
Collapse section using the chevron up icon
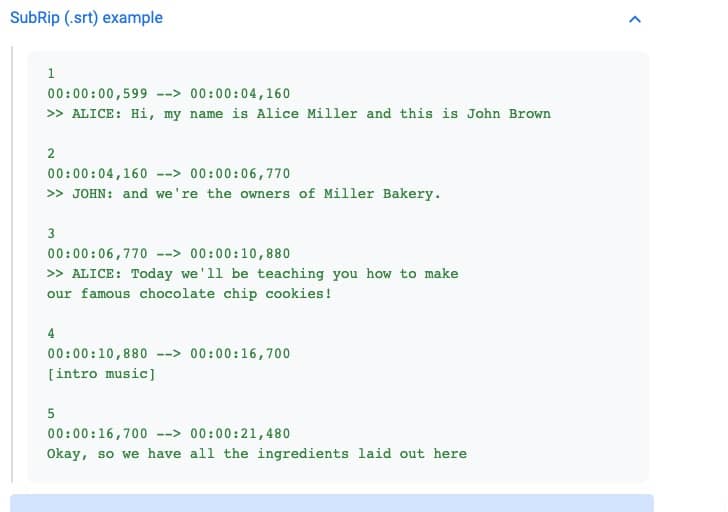[x=634, y=19]
